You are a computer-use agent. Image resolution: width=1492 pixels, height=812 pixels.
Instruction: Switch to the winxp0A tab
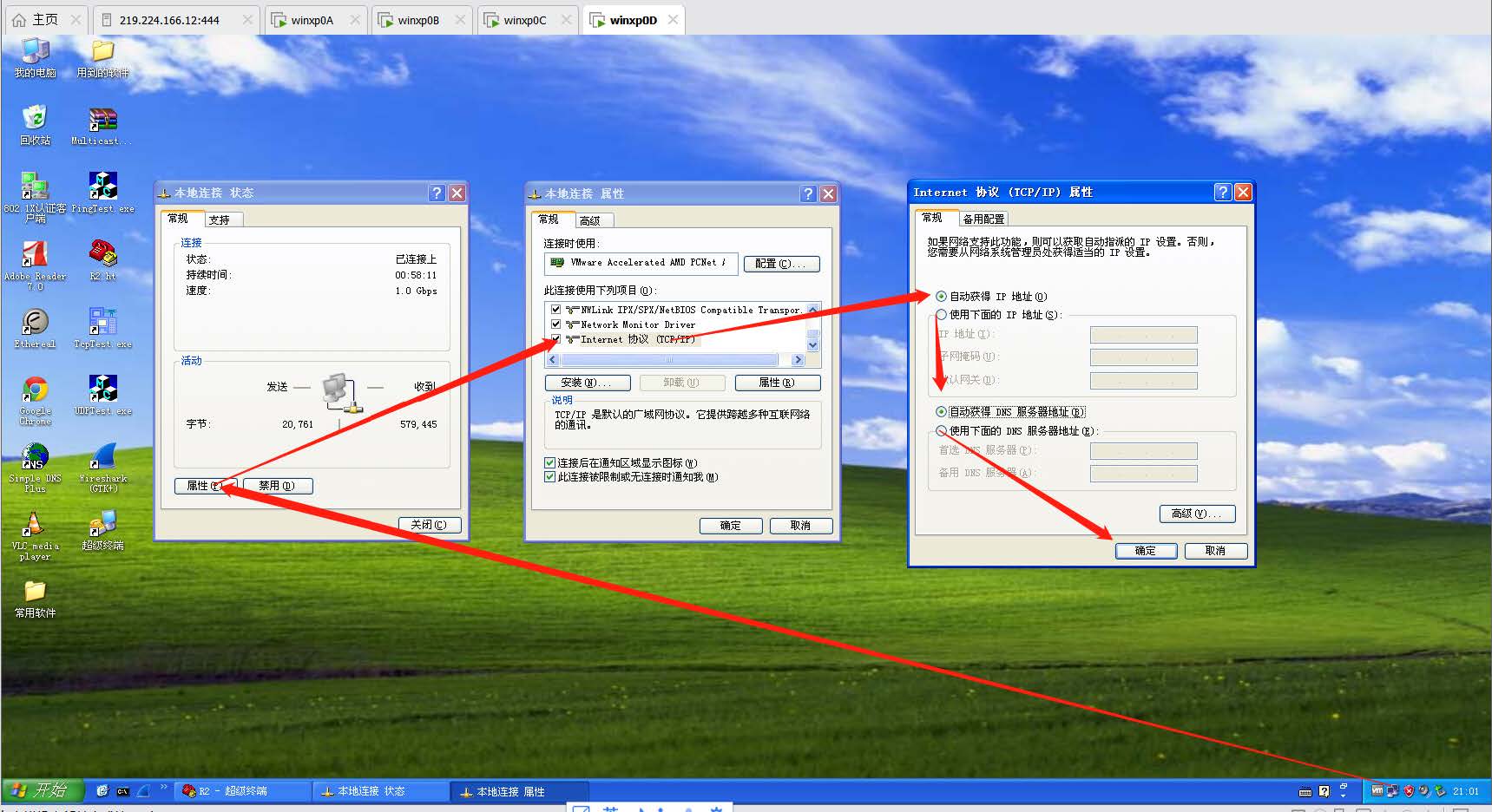point(312,20)
